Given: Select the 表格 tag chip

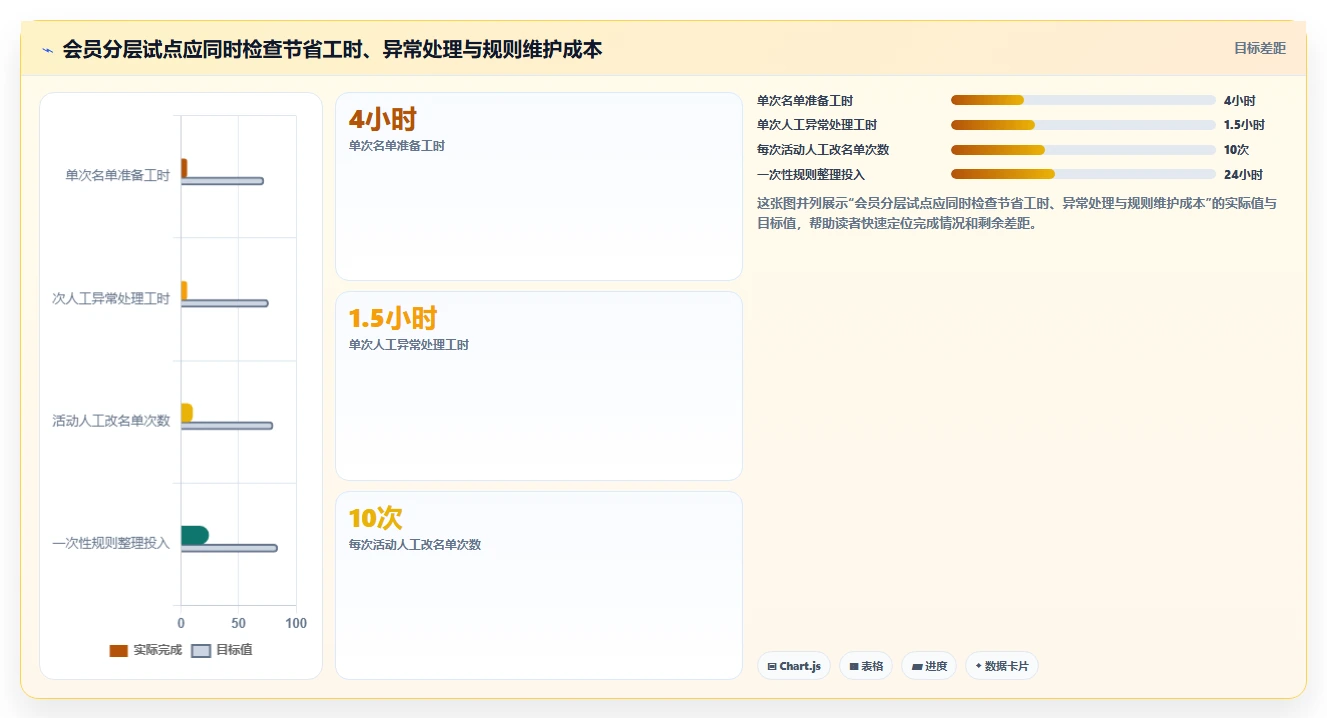Looking at the screenshot, I should tap(866, 666).
